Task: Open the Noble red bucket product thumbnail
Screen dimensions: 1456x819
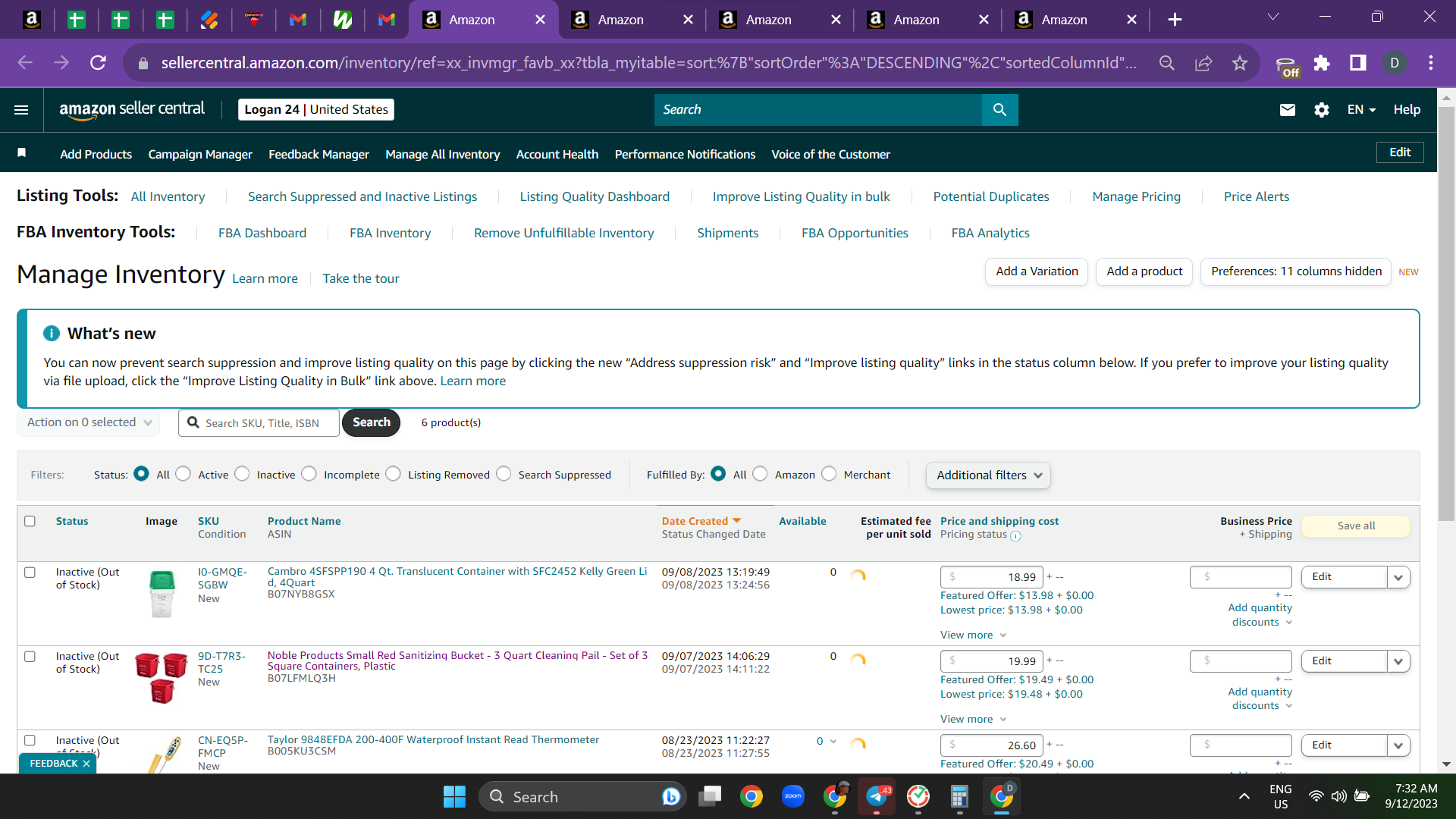Action: (x=162, y=677)
